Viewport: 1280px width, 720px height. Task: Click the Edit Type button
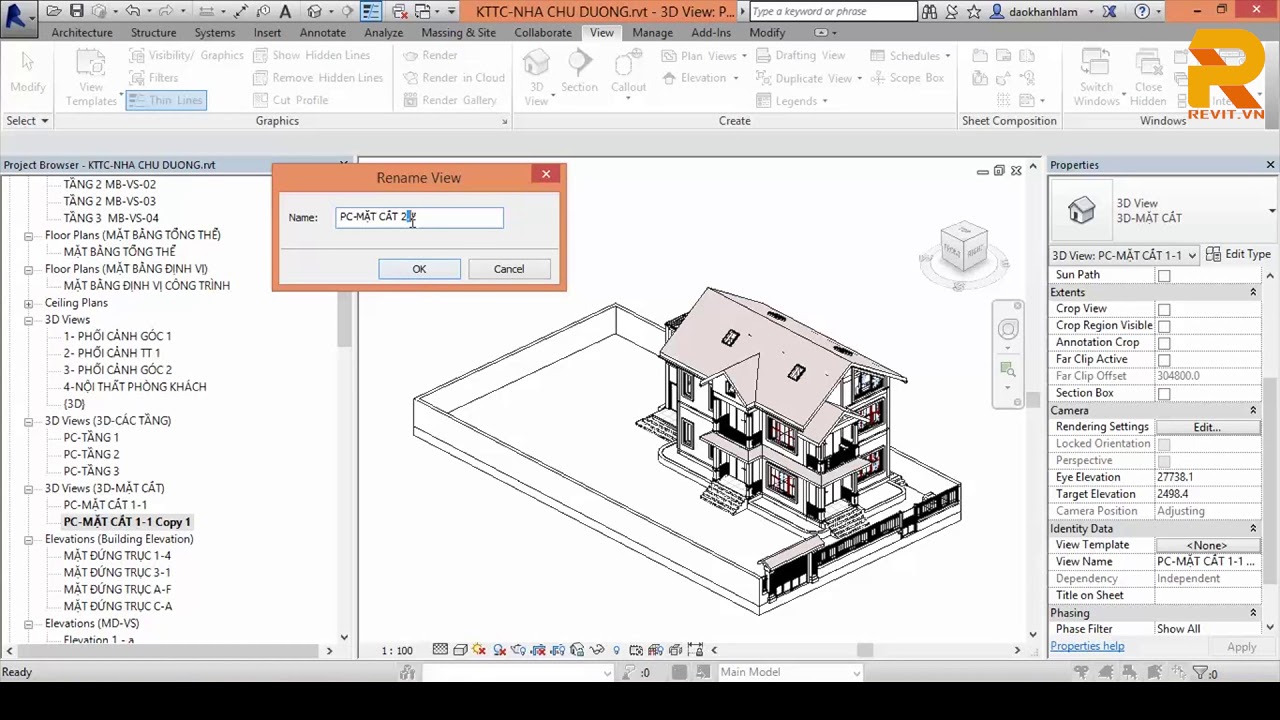pyautogui.click(x=1238, y=254)
